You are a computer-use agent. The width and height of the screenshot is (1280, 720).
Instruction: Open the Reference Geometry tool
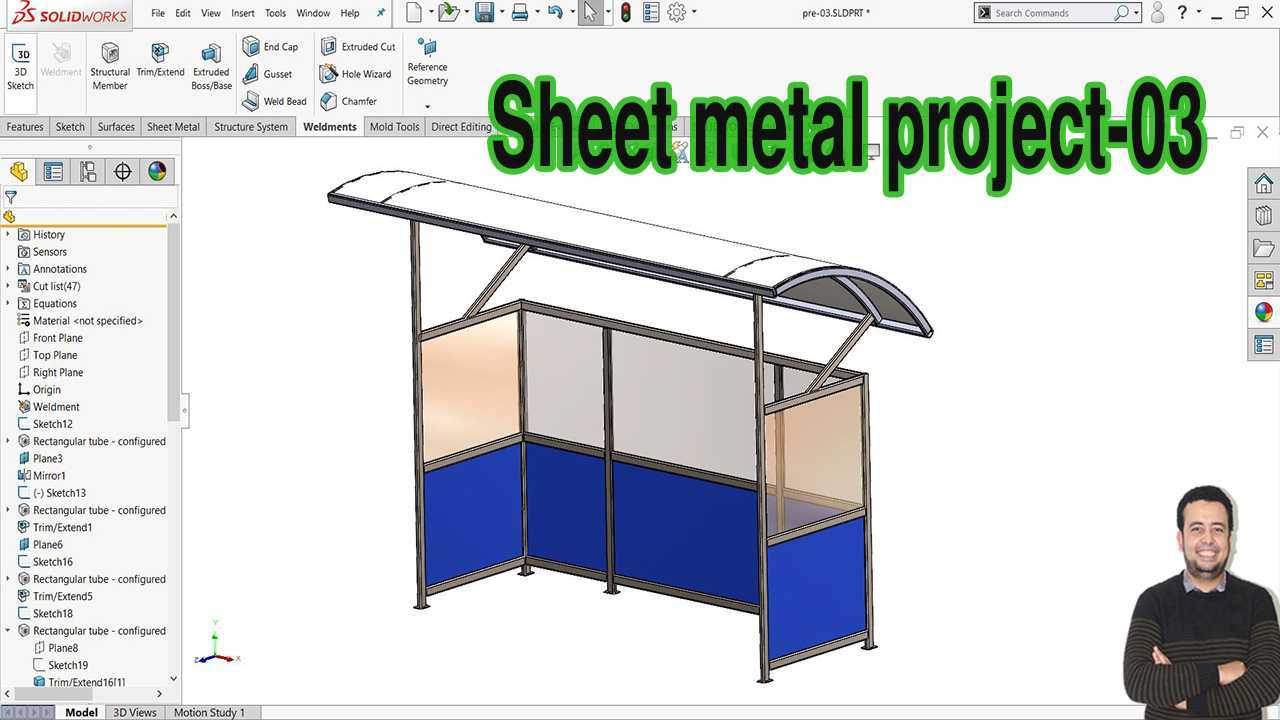pyautogui.click(x=427, y=62)
